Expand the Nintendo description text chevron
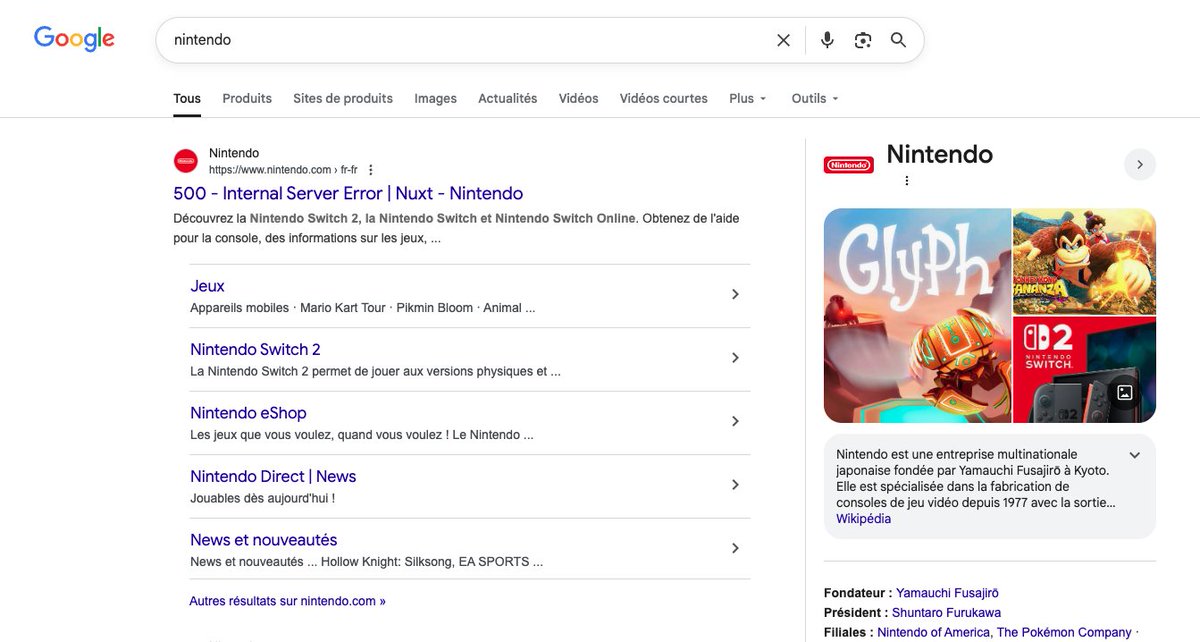The width and height of the screenshot is (1200, 642). [1134, 455]
